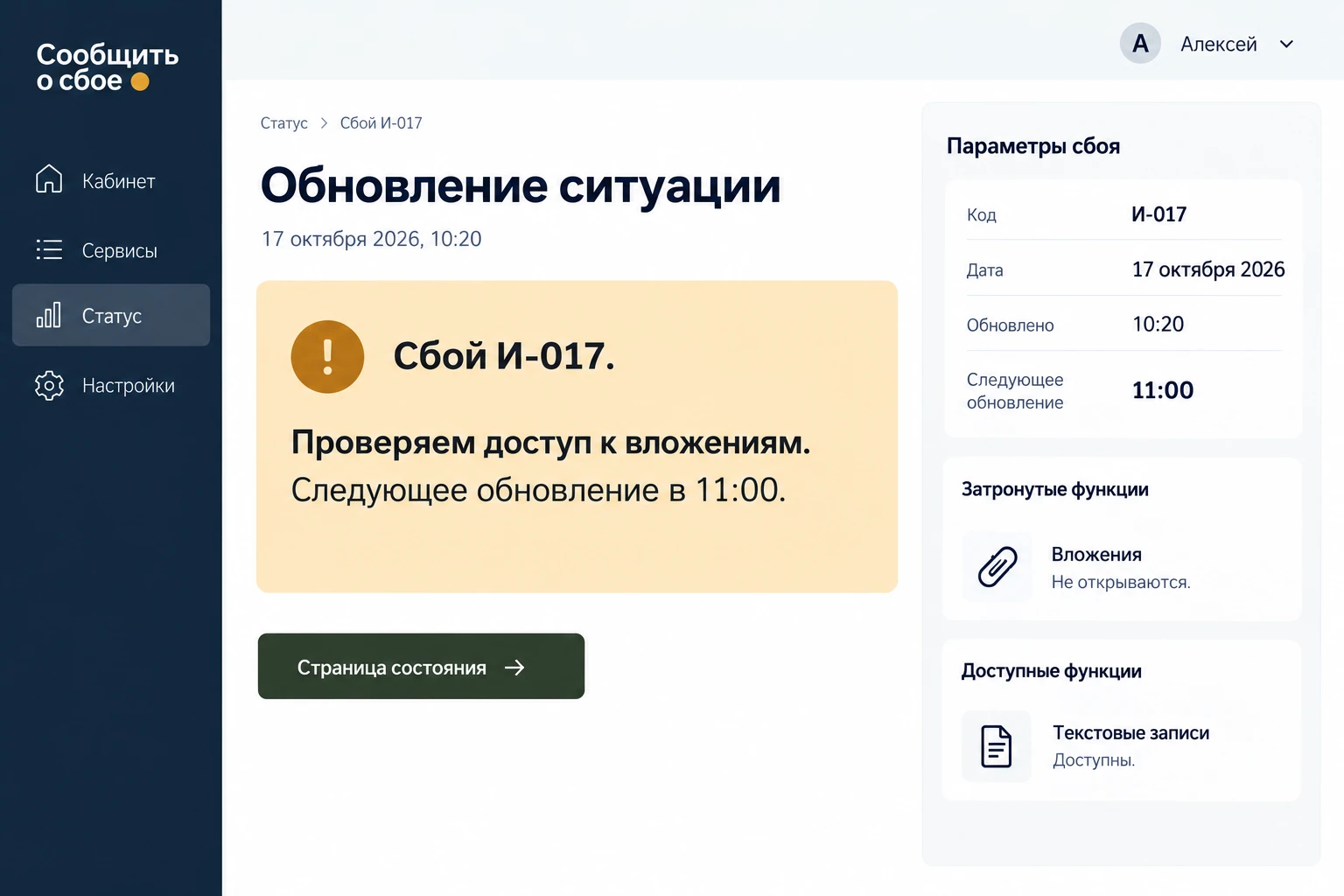
Task: Click the Следующее обновление в 11:00. line
Action: tap(538, 490)
